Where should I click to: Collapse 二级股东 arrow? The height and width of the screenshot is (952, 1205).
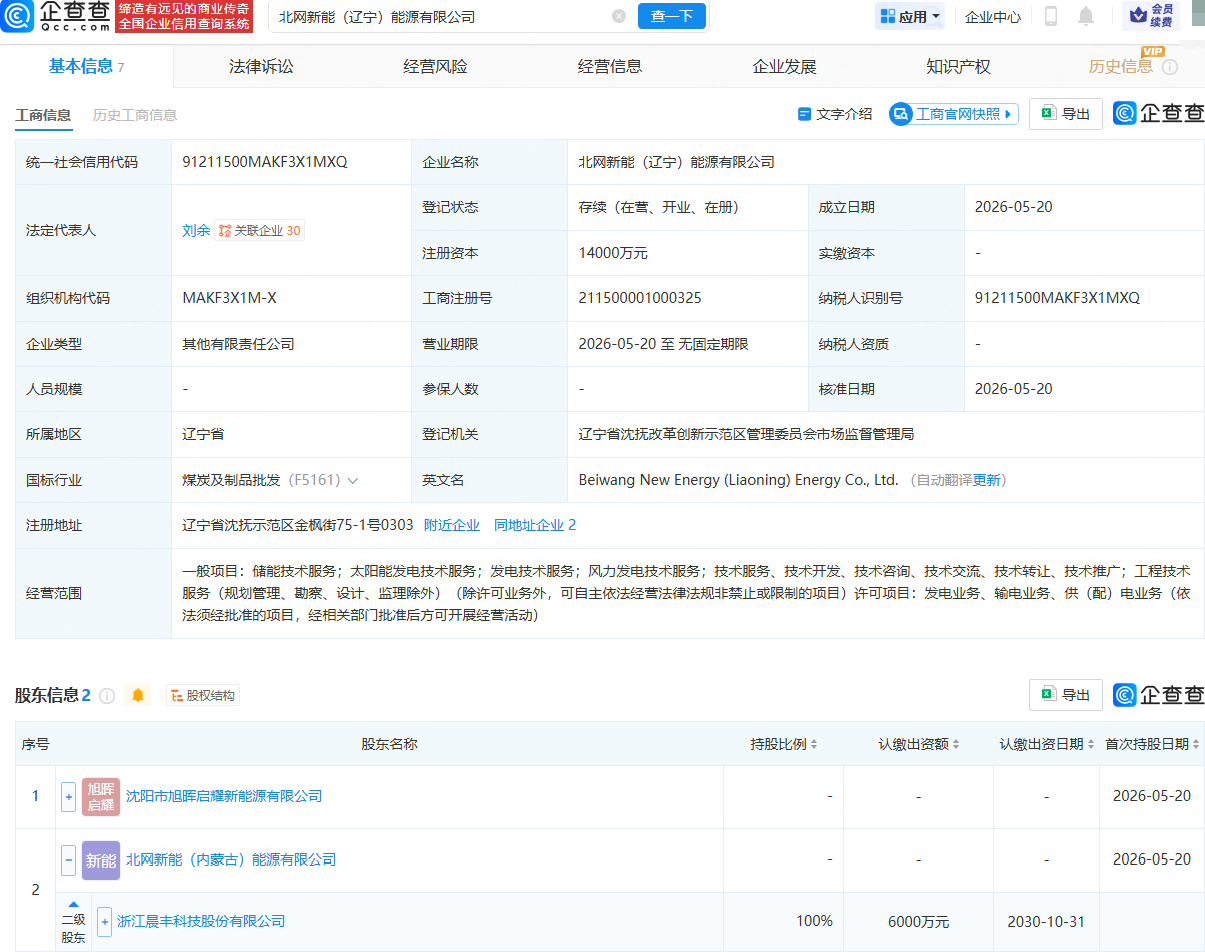[74, 904]
